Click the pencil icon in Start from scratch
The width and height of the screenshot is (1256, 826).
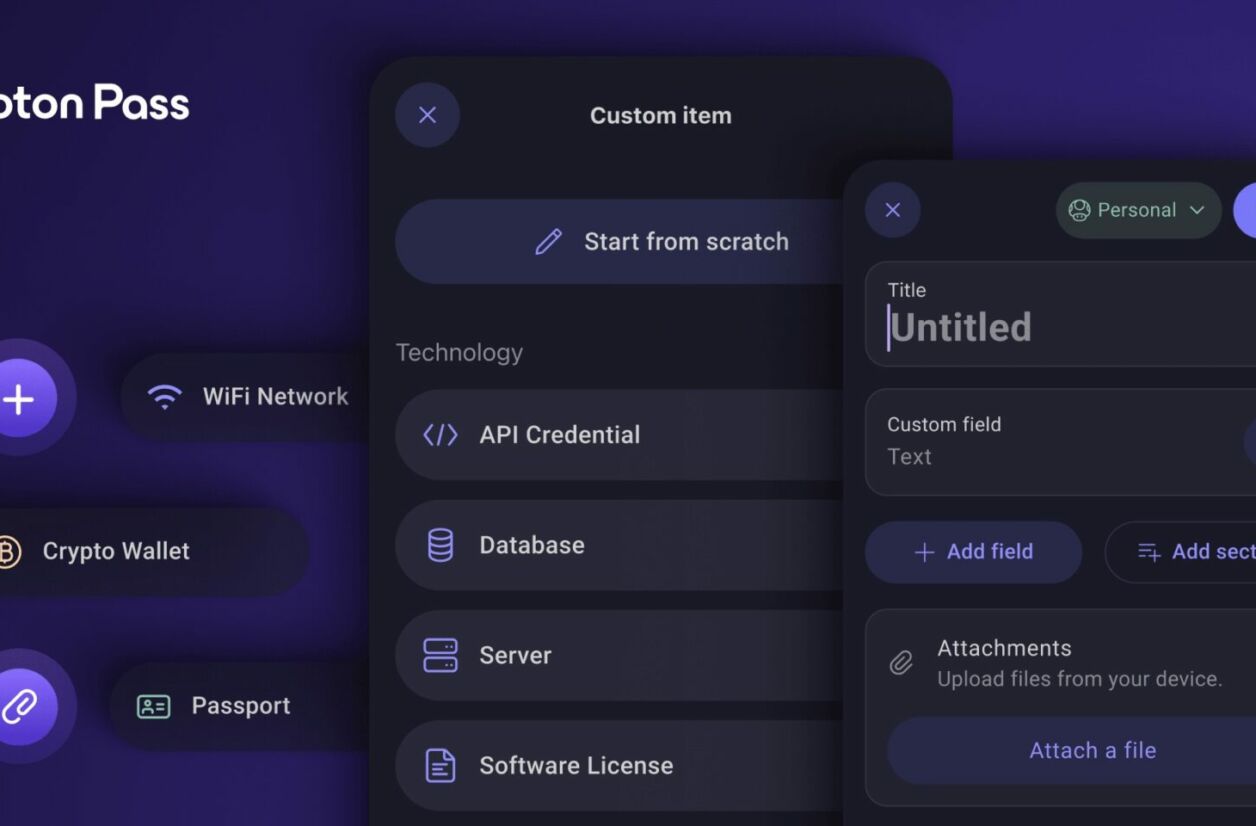click(548, 242)
